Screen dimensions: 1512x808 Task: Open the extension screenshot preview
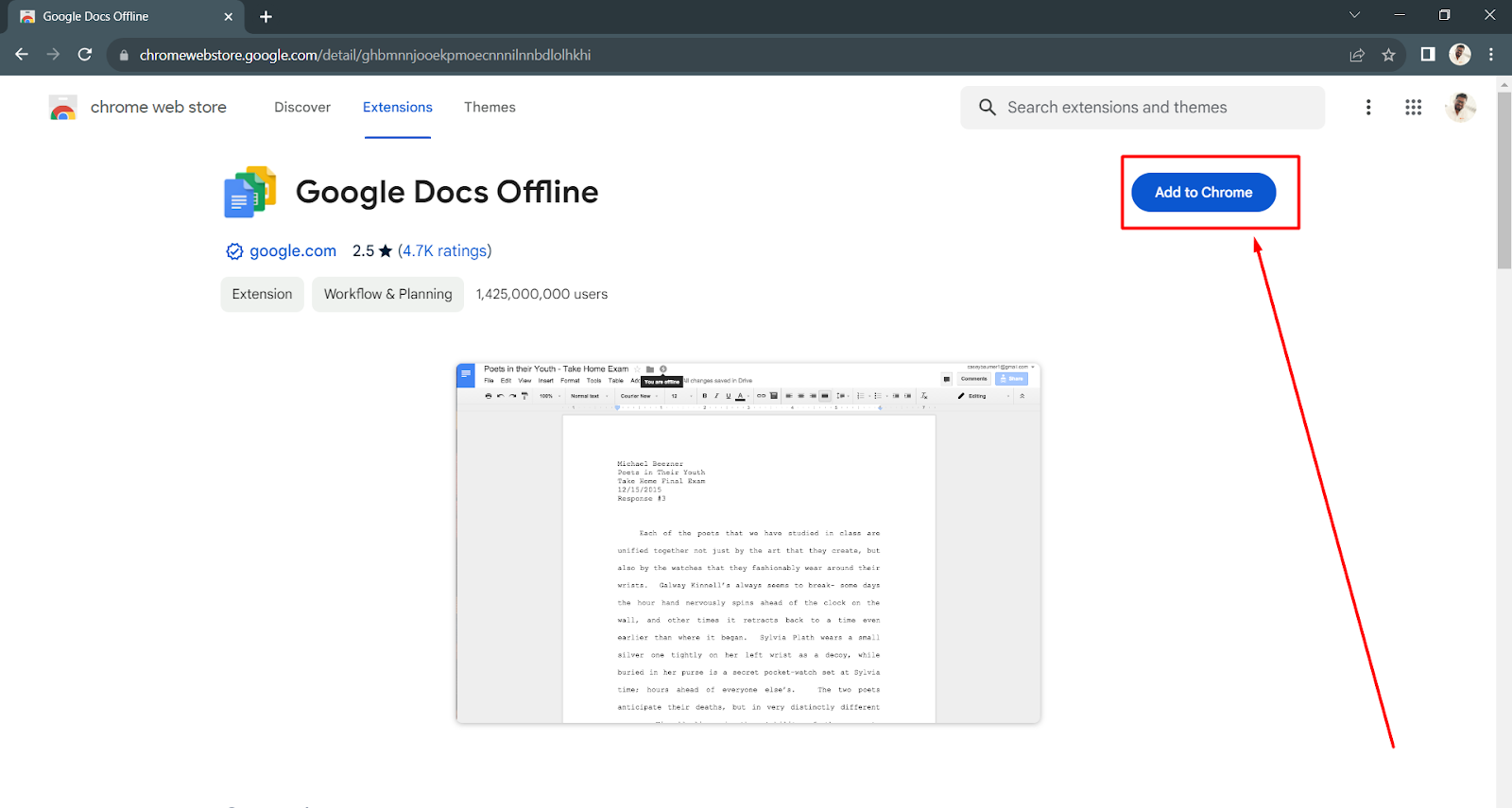(x=748, y=543)
